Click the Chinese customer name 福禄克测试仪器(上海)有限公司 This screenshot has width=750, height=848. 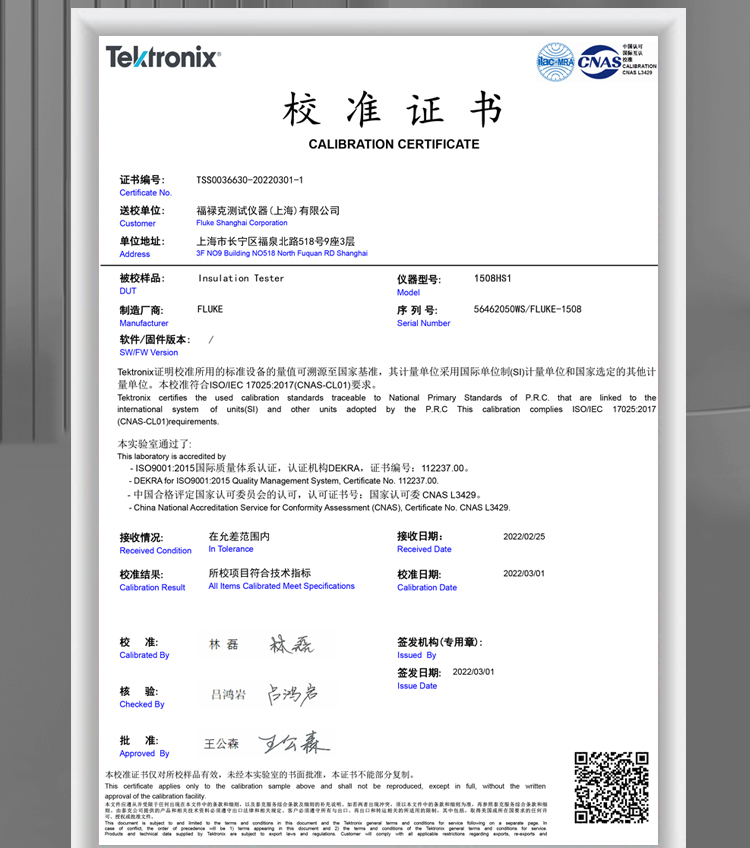268,210
